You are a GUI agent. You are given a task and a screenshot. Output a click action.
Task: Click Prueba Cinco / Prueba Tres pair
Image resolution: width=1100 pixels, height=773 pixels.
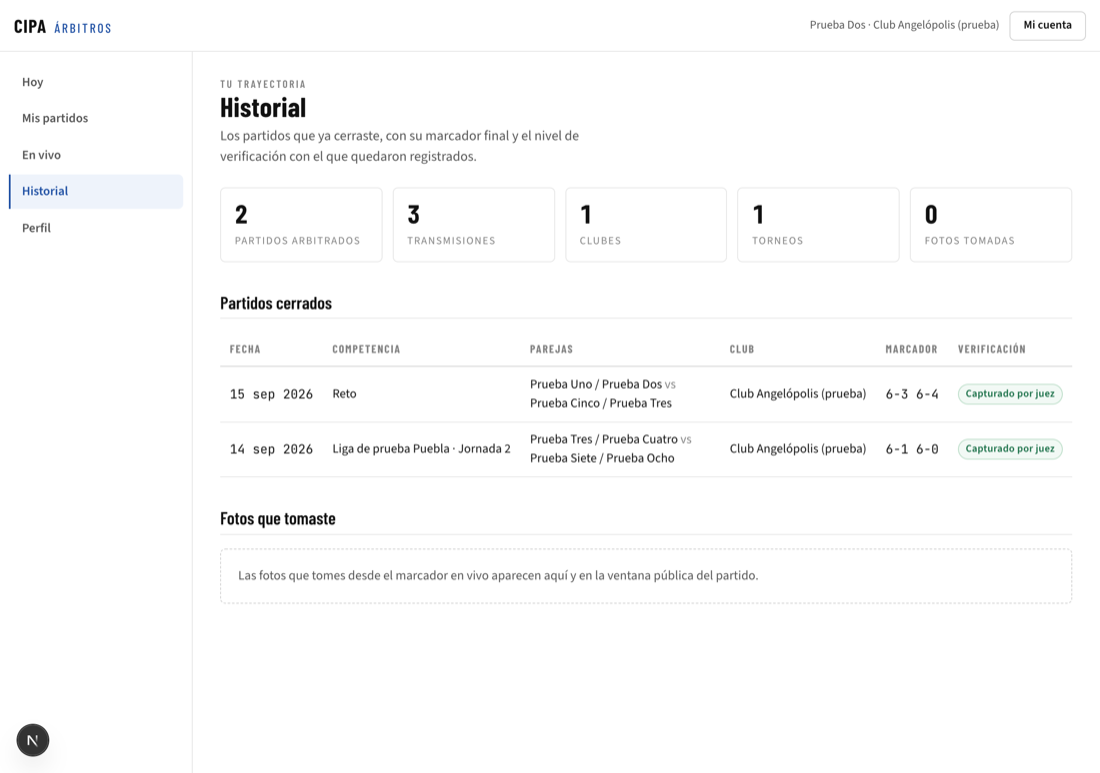pos(601,403)
